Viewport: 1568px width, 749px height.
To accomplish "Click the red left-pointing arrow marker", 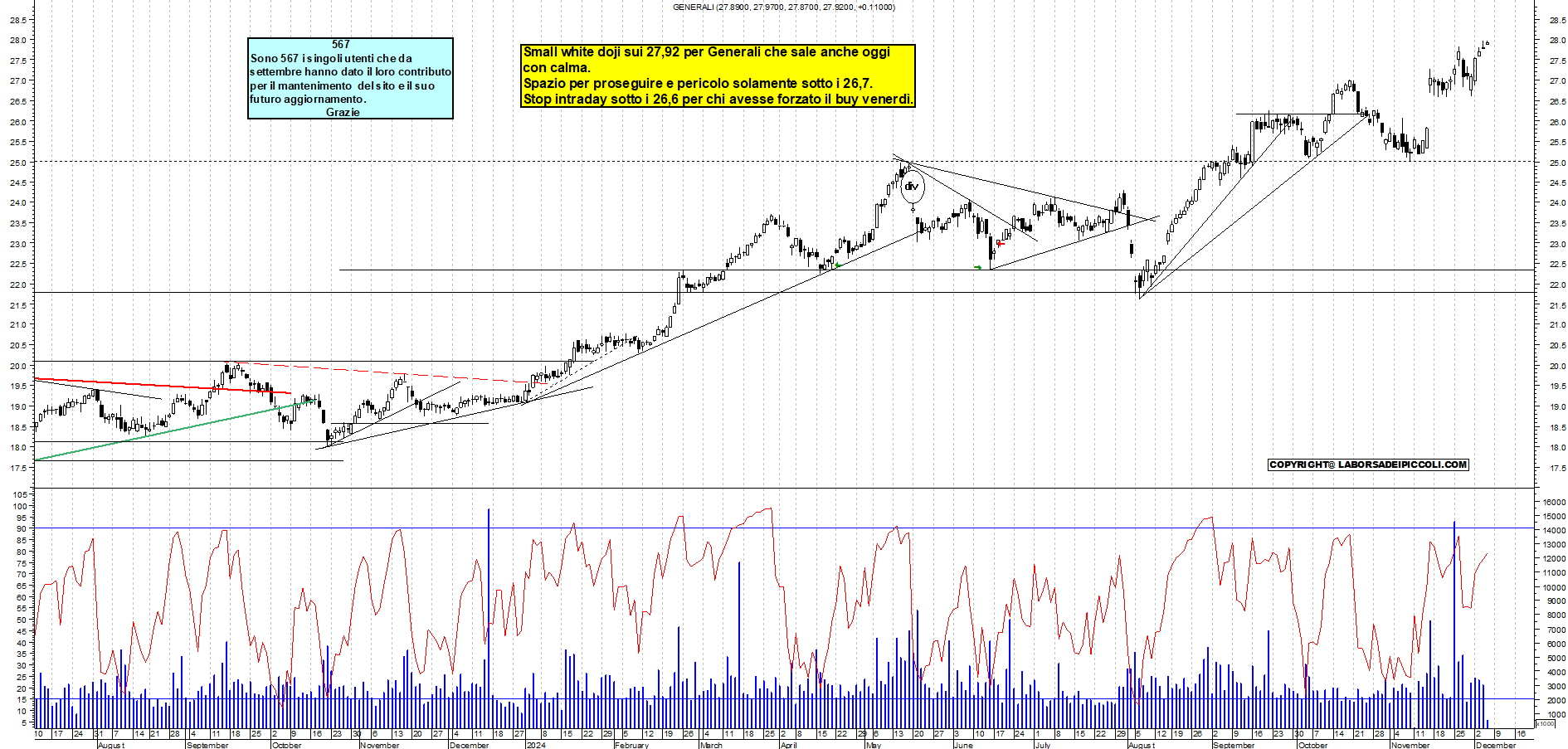I will [x=1001, y=244].
